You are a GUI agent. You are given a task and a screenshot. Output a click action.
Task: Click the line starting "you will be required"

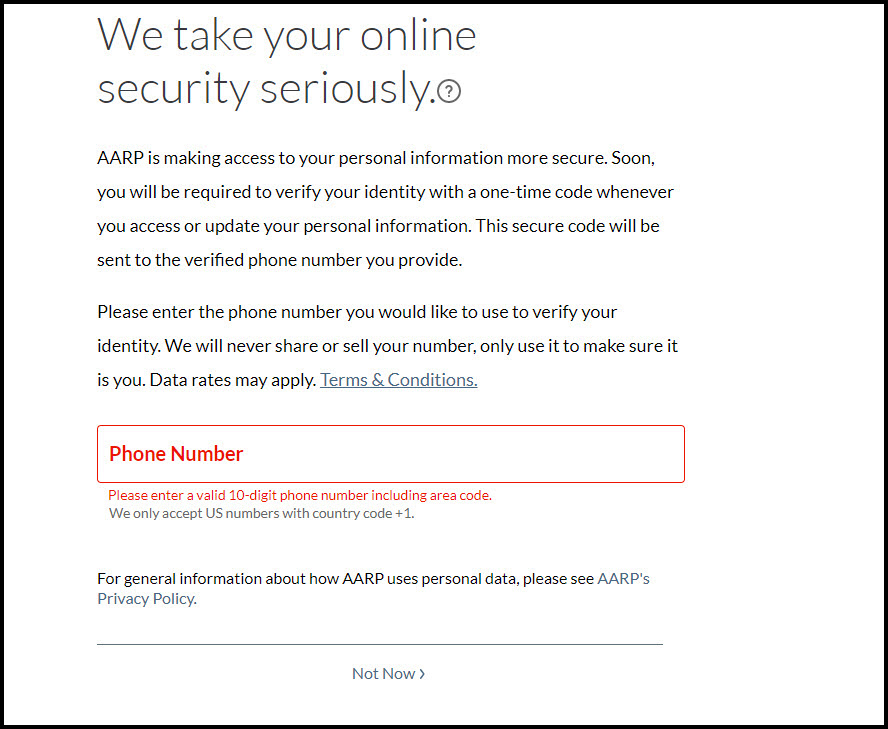coord(385,192)
